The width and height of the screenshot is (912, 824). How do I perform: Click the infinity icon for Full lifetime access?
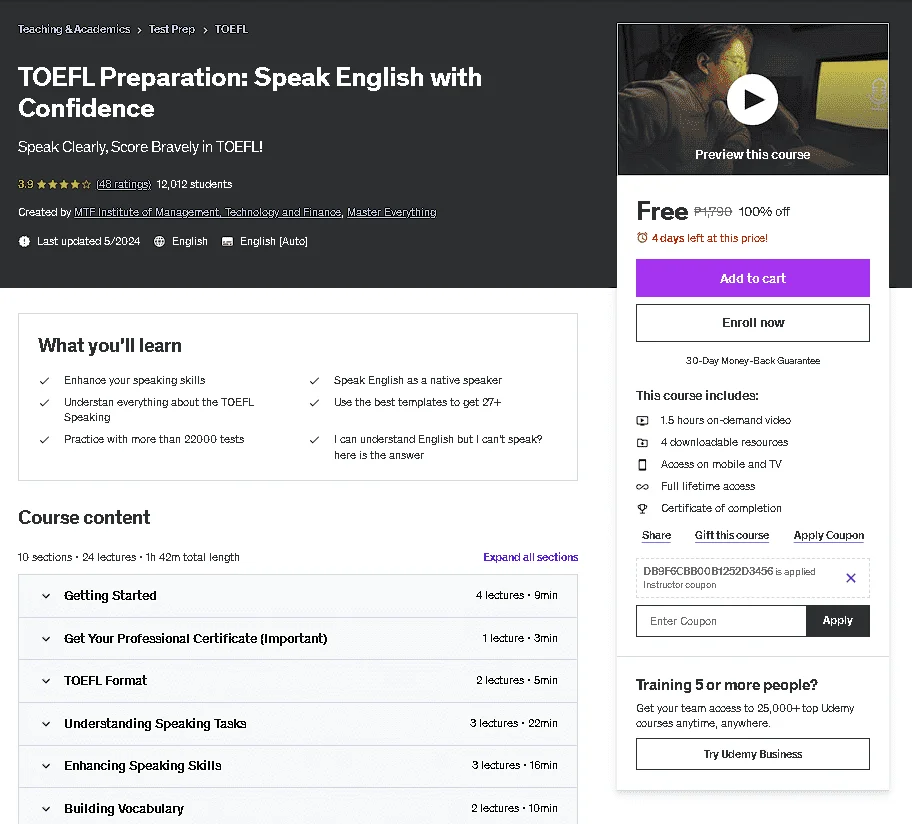pyautogui.click(x=642, y=486)
